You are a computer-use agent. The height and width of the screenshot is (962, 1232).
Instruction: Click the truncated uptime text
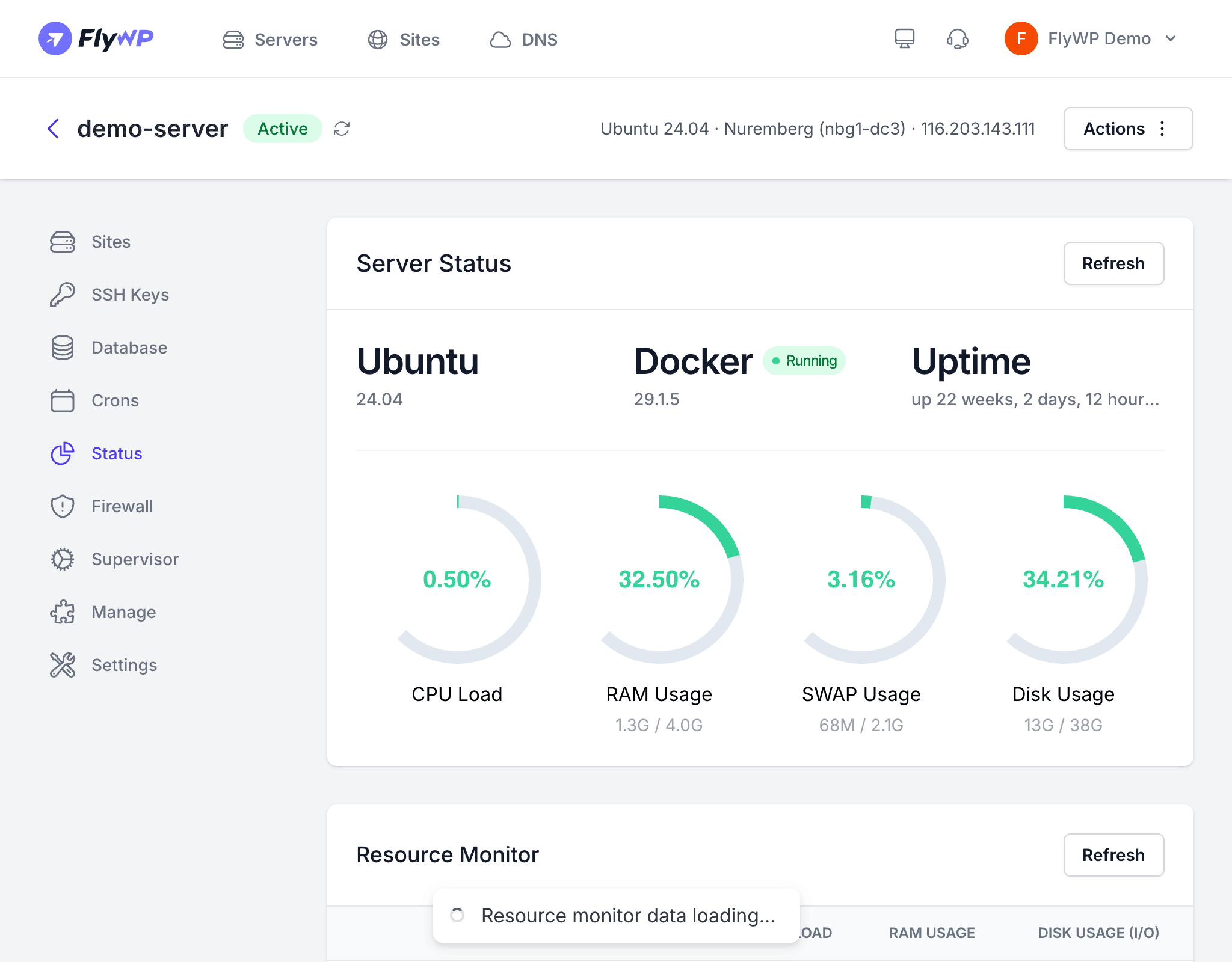(1035, 399)
